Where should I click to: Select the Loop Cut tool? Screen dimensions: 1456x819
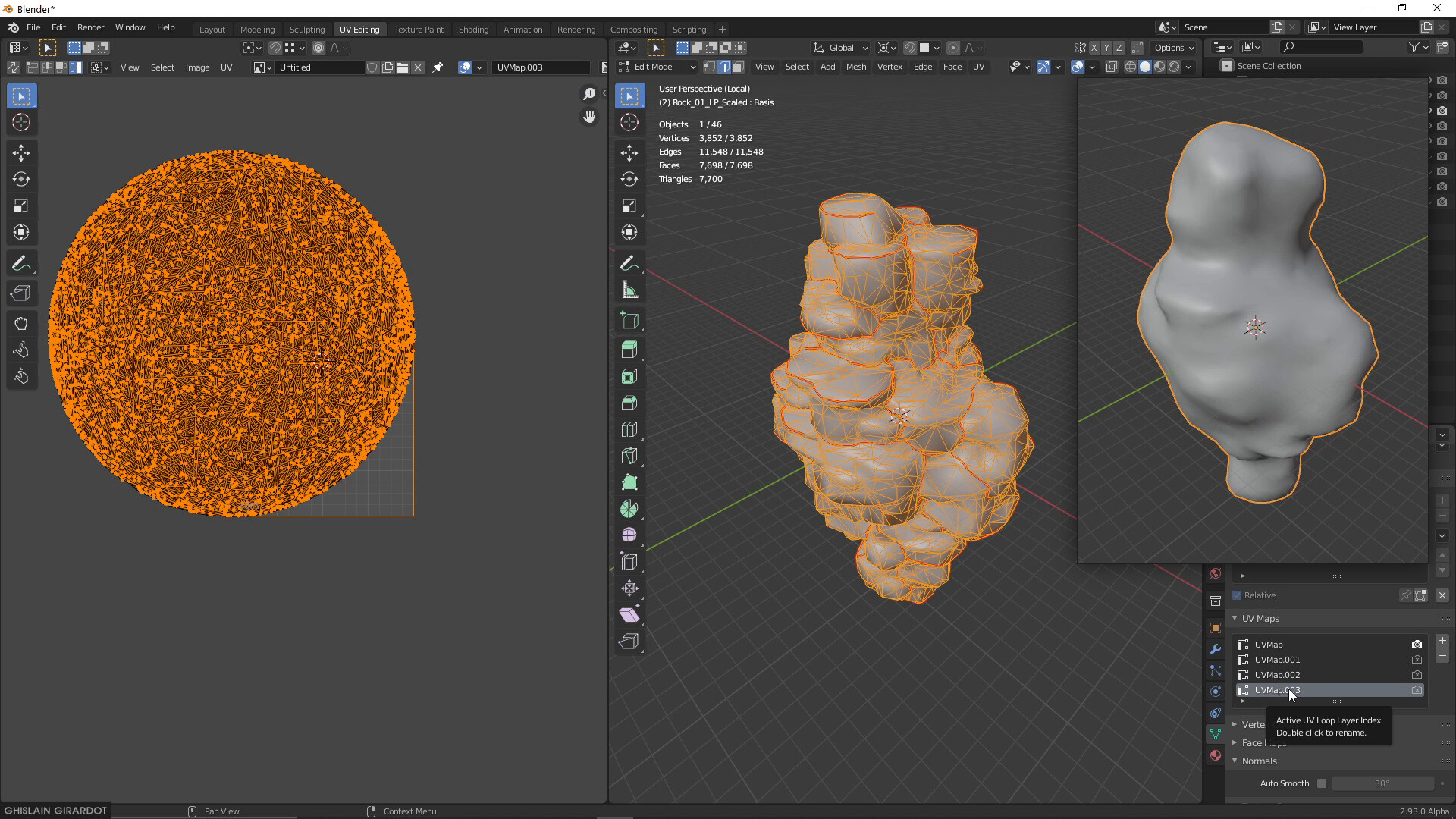629,430
